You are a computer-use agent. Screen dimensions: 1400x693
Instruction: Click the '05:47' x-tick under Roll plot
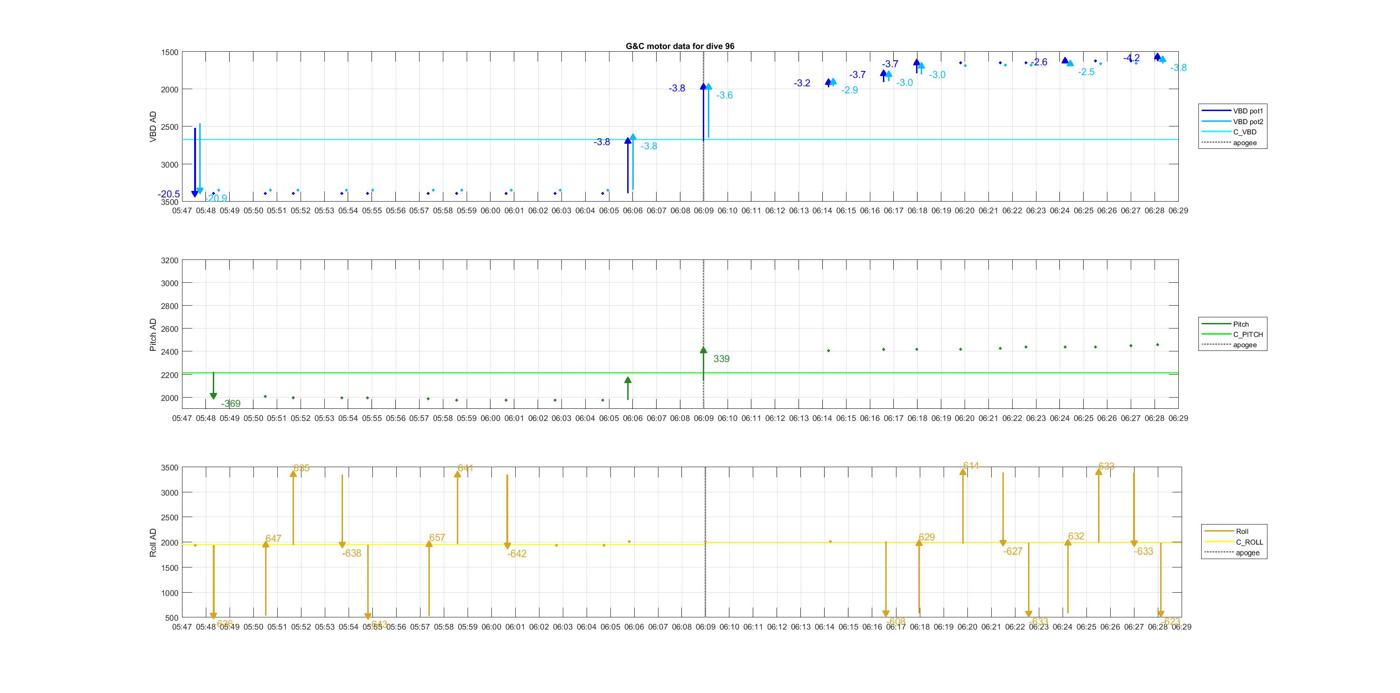click(x=182, y=627)
